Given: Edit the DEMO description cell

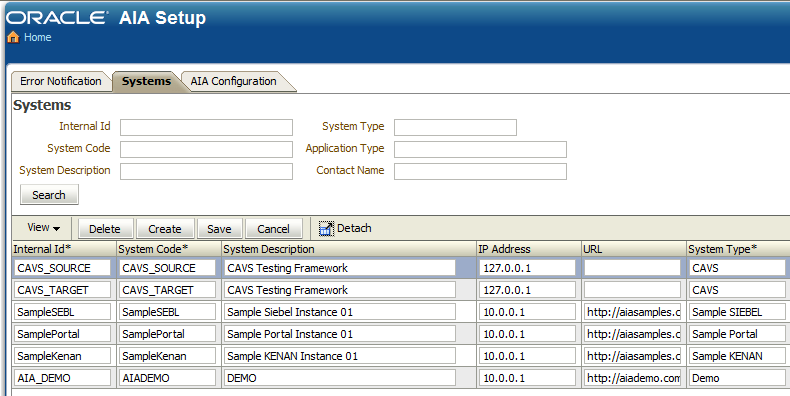Looking at the screenshot, I should 340,378.
